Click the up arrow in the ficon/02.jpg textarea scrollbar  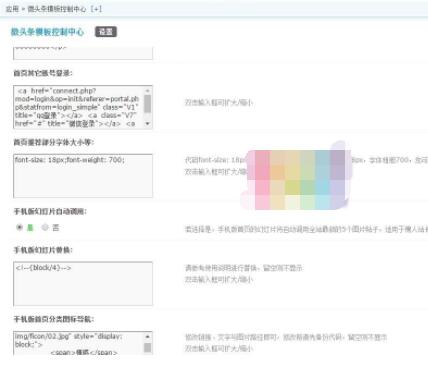[x=147, y=337]
